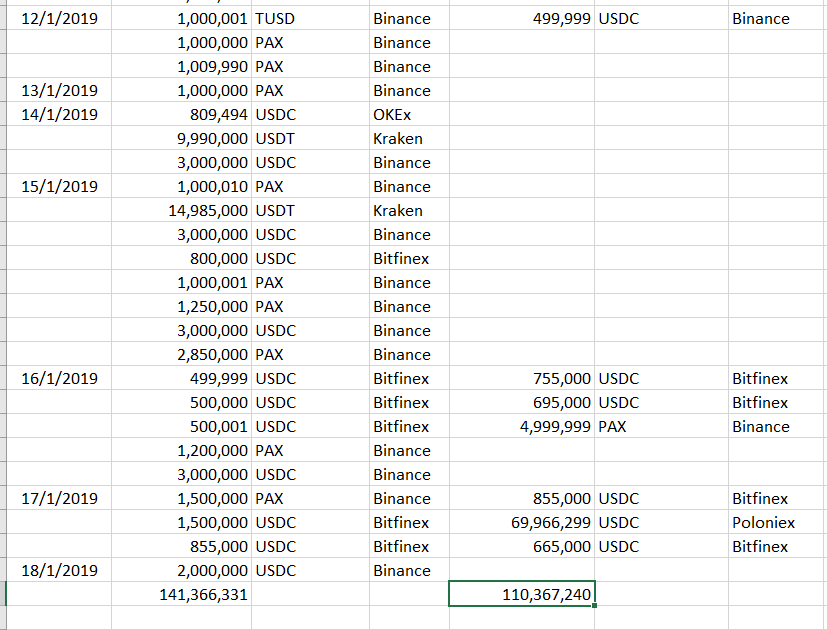
Task: Click the 13/1/2019 date cell
Action: click(59, 90)
